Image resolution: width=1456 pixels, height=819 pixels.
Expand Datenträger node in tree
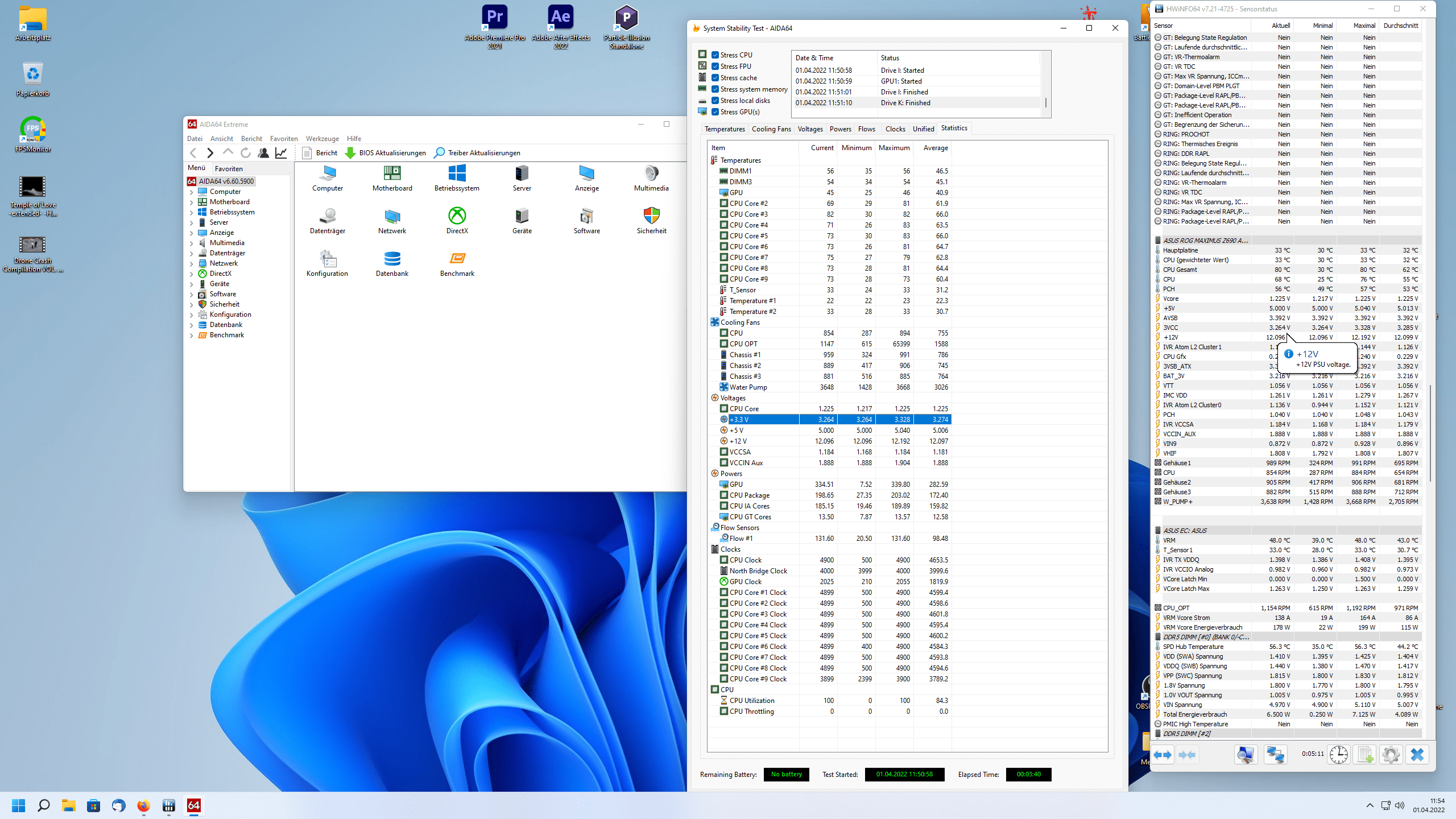[x=192, y=254]
